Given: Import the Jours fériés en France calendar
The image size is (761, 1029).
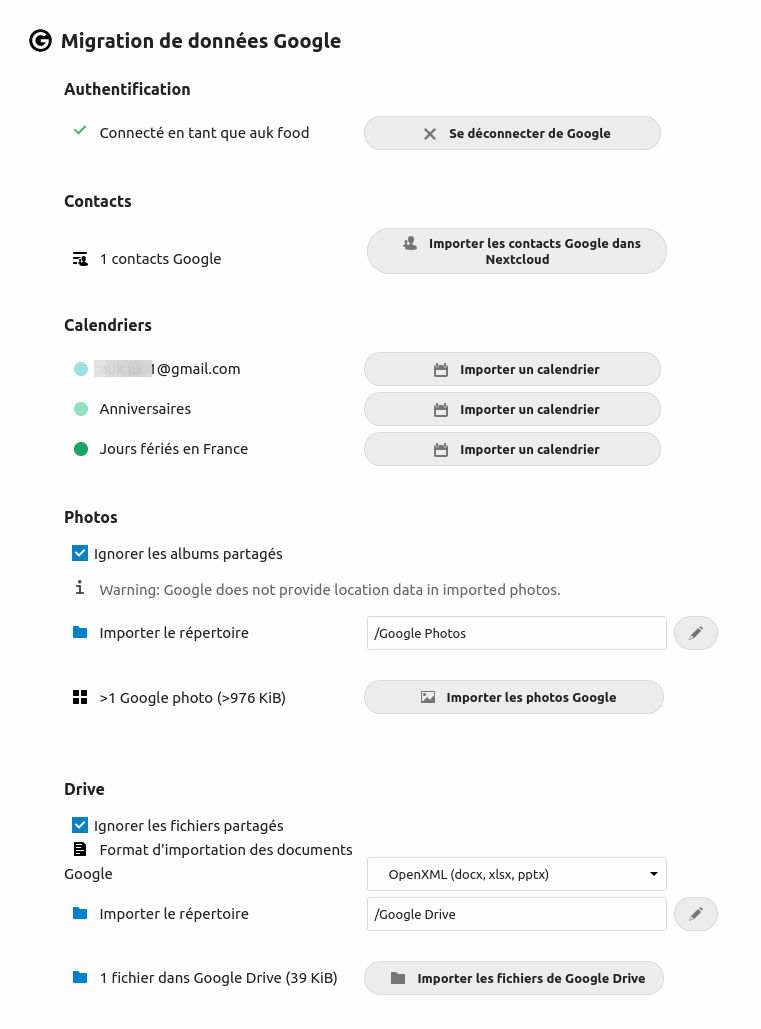Looking at the screenshot, I should click(x=512, y=450).
